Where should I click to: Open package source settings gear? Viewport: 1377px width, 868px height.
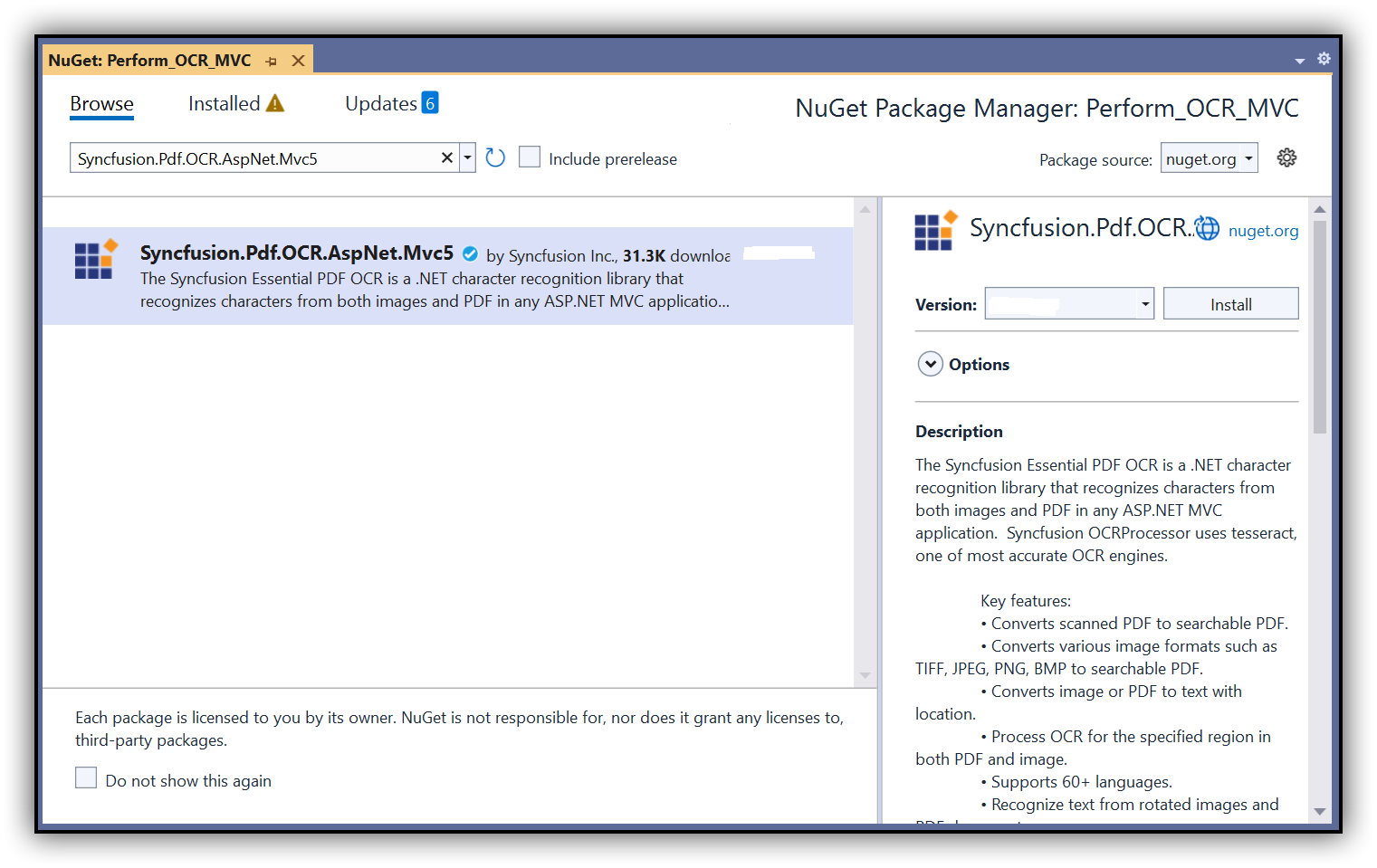(x=1286, y=157)
